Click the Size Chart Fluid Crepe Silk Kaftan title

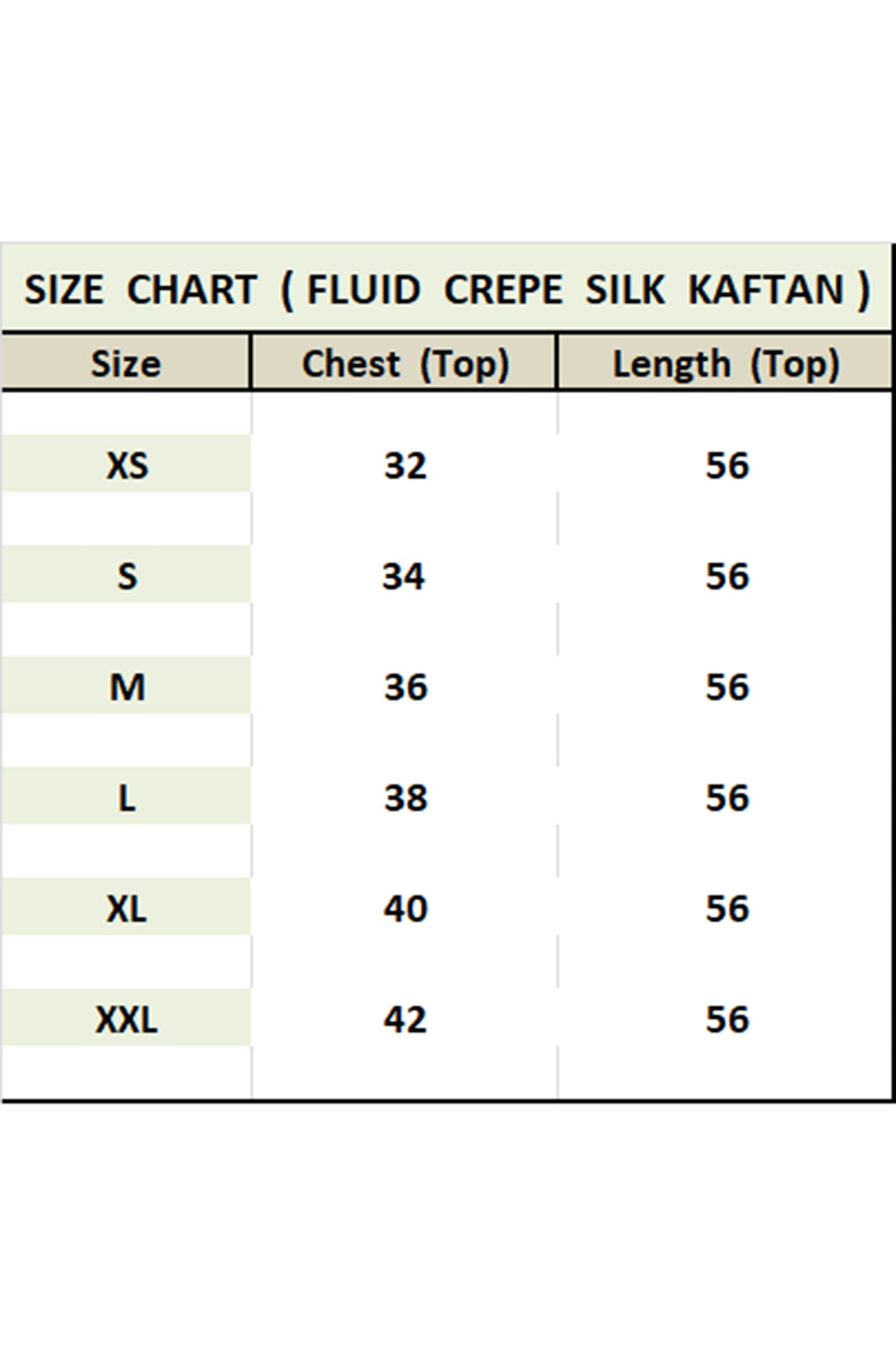[446, 290]
